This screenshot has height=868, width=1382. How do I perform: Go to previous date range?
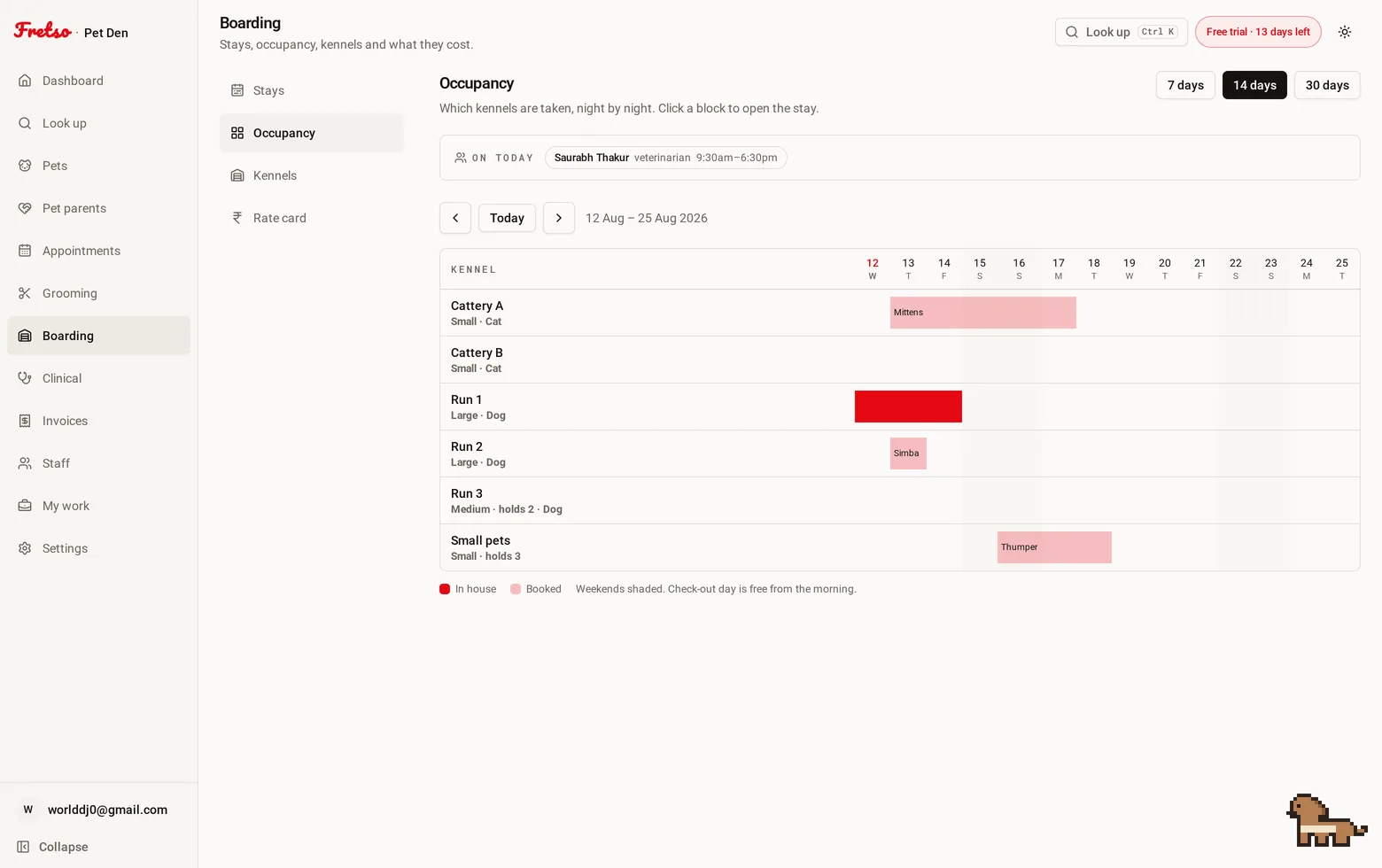pyautogui.click(x=455, y=218)
